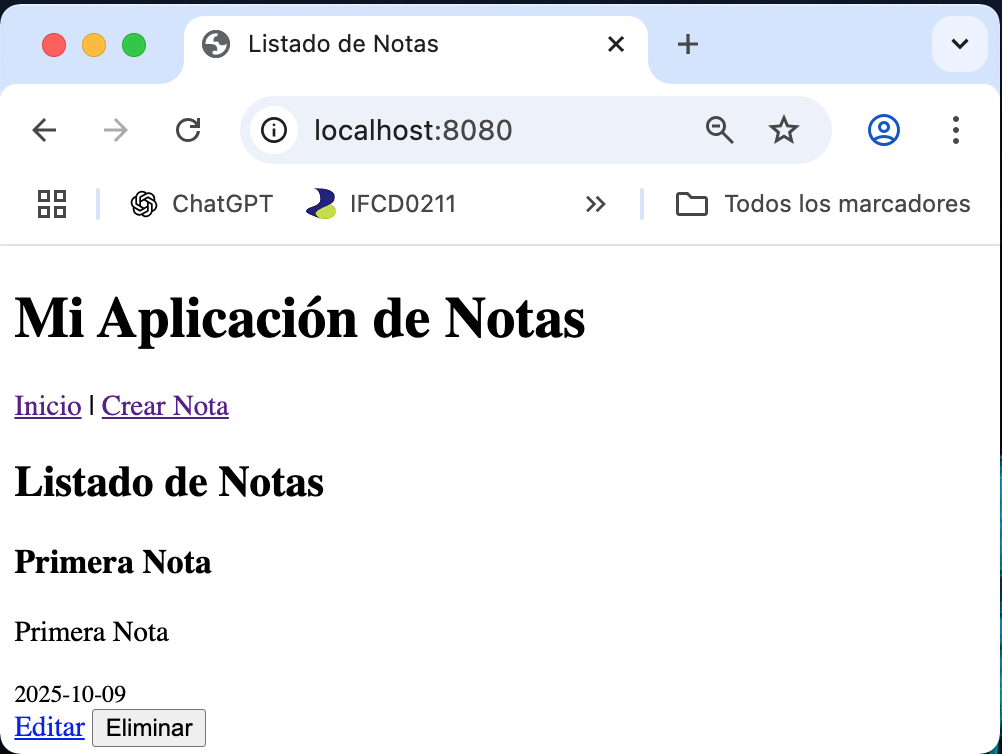Open the Chrome profile avatar icon
Screen dimensions: 1002x754
883,130
